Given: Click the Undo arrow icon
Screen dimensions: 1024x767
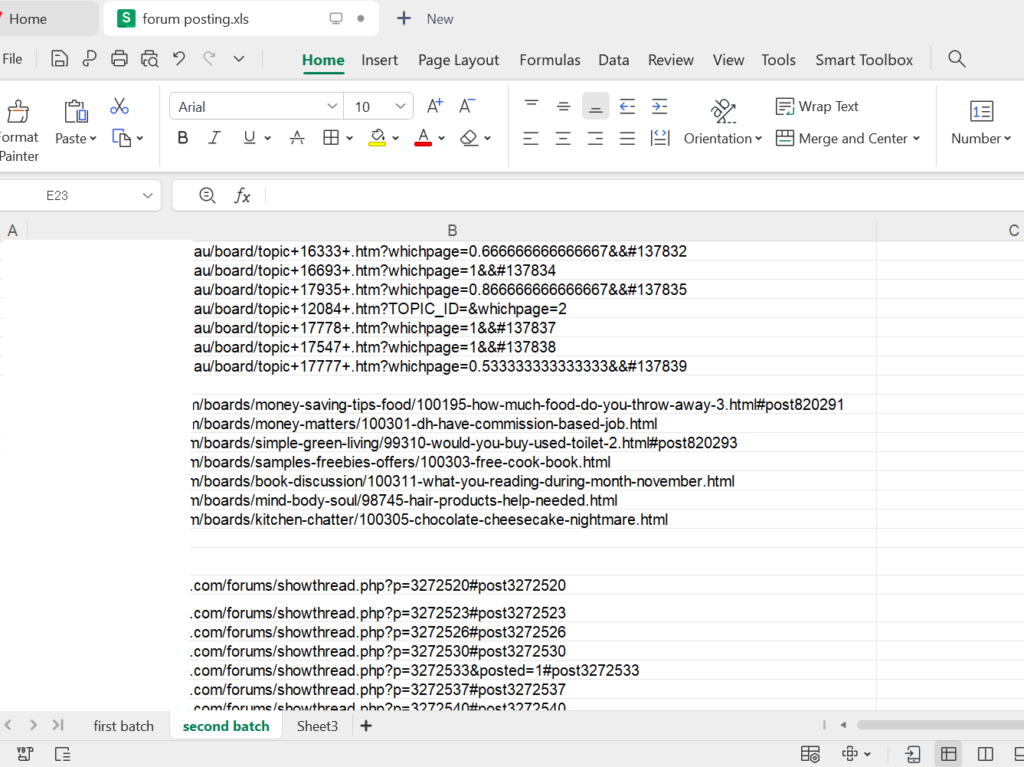Looking at the screenshot, I should (179, 59).
